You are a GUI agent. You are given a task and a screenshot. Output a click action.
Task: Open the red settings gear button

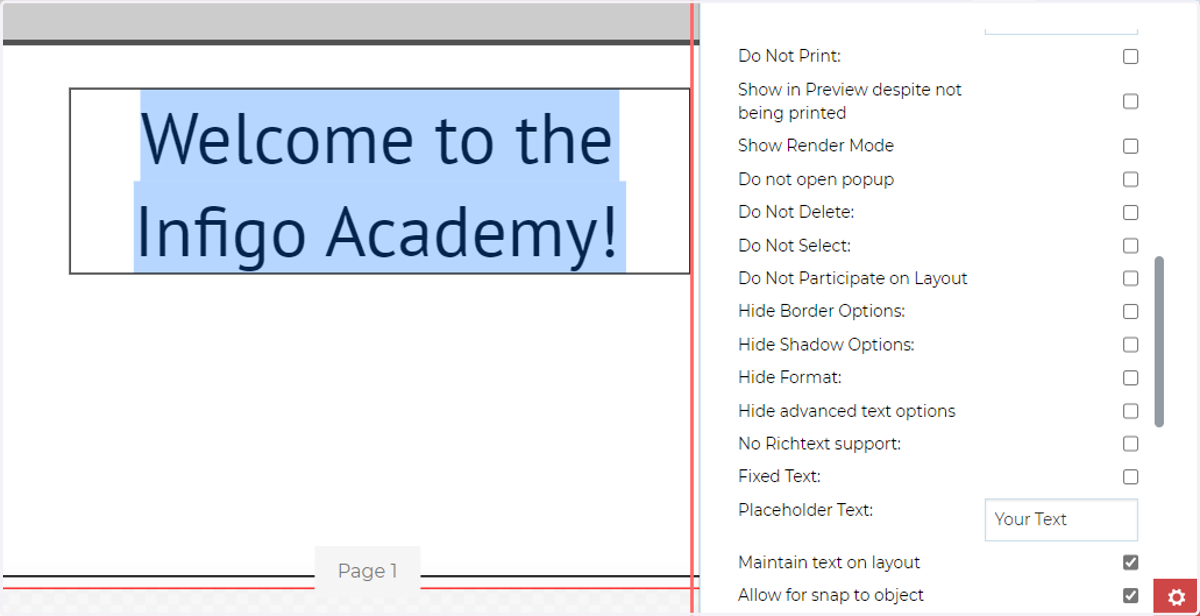click(x=1176, y=597)
